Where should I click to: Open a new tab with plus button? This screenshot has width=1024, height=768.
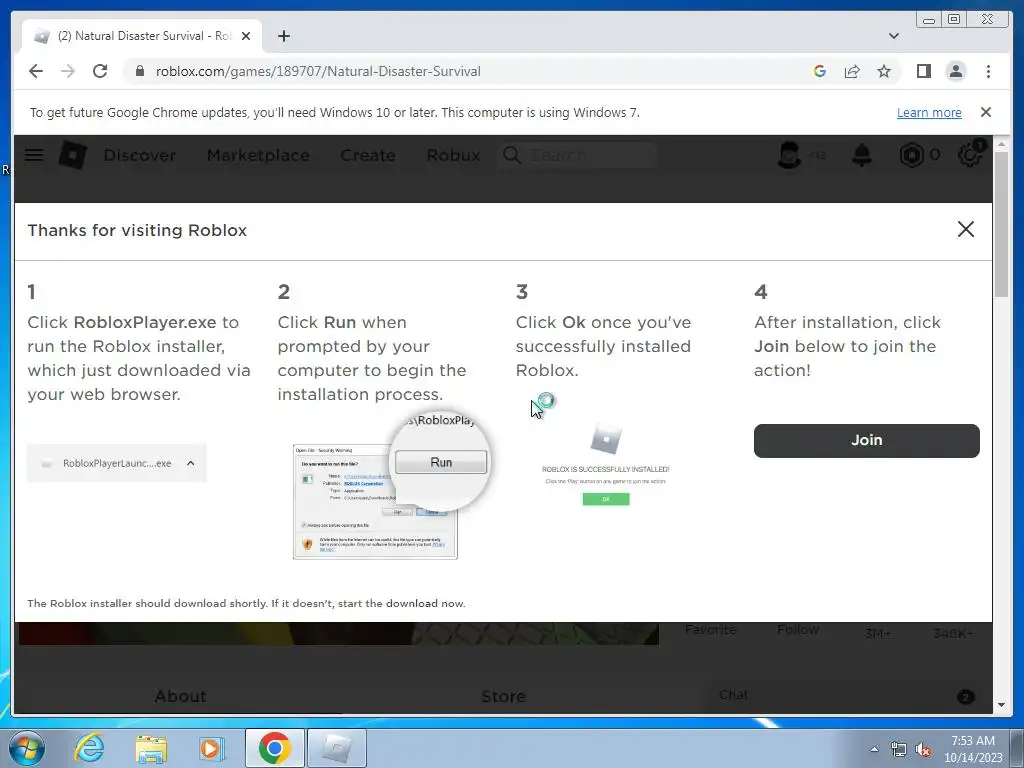tap(283, 36)
